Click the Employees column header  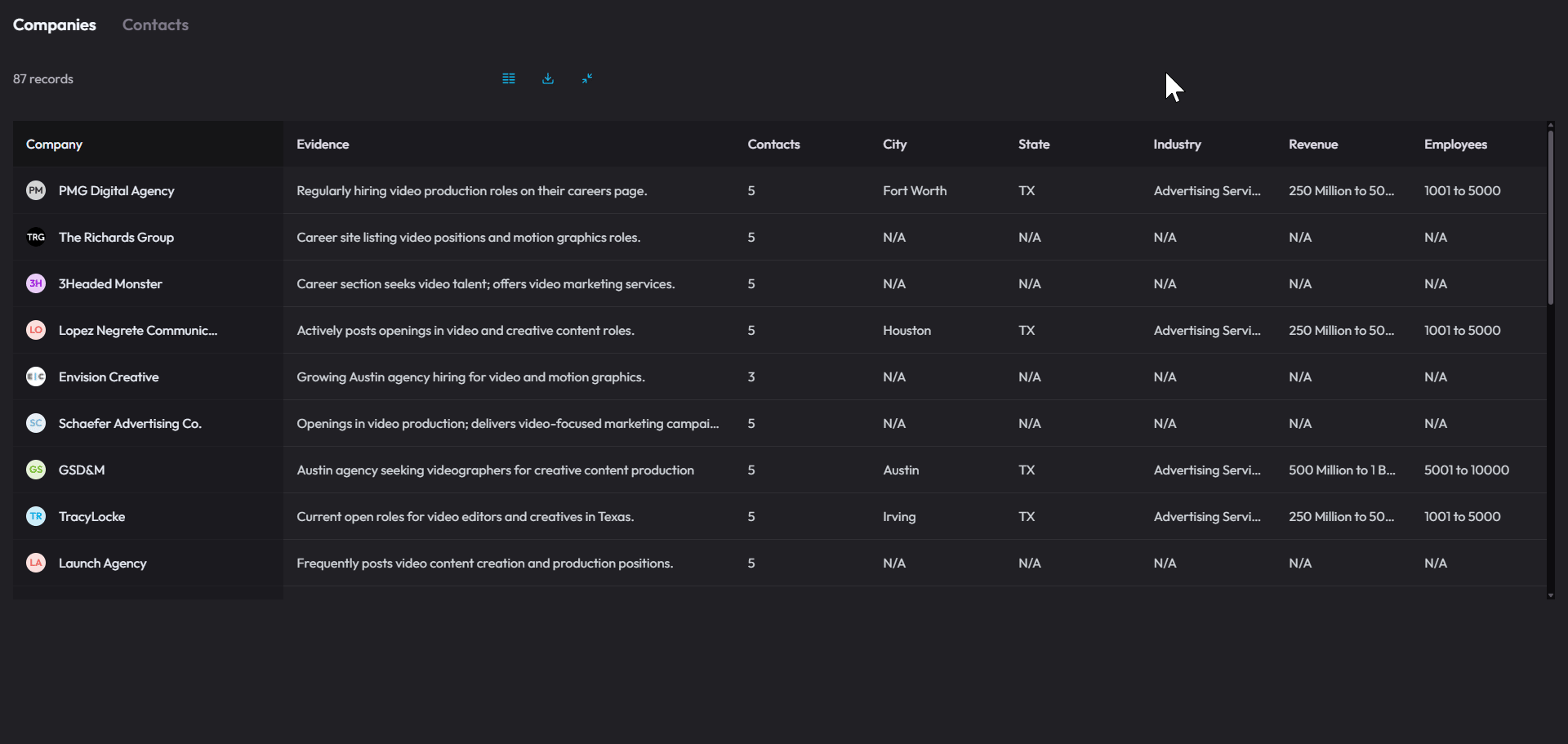(1455, 145)
